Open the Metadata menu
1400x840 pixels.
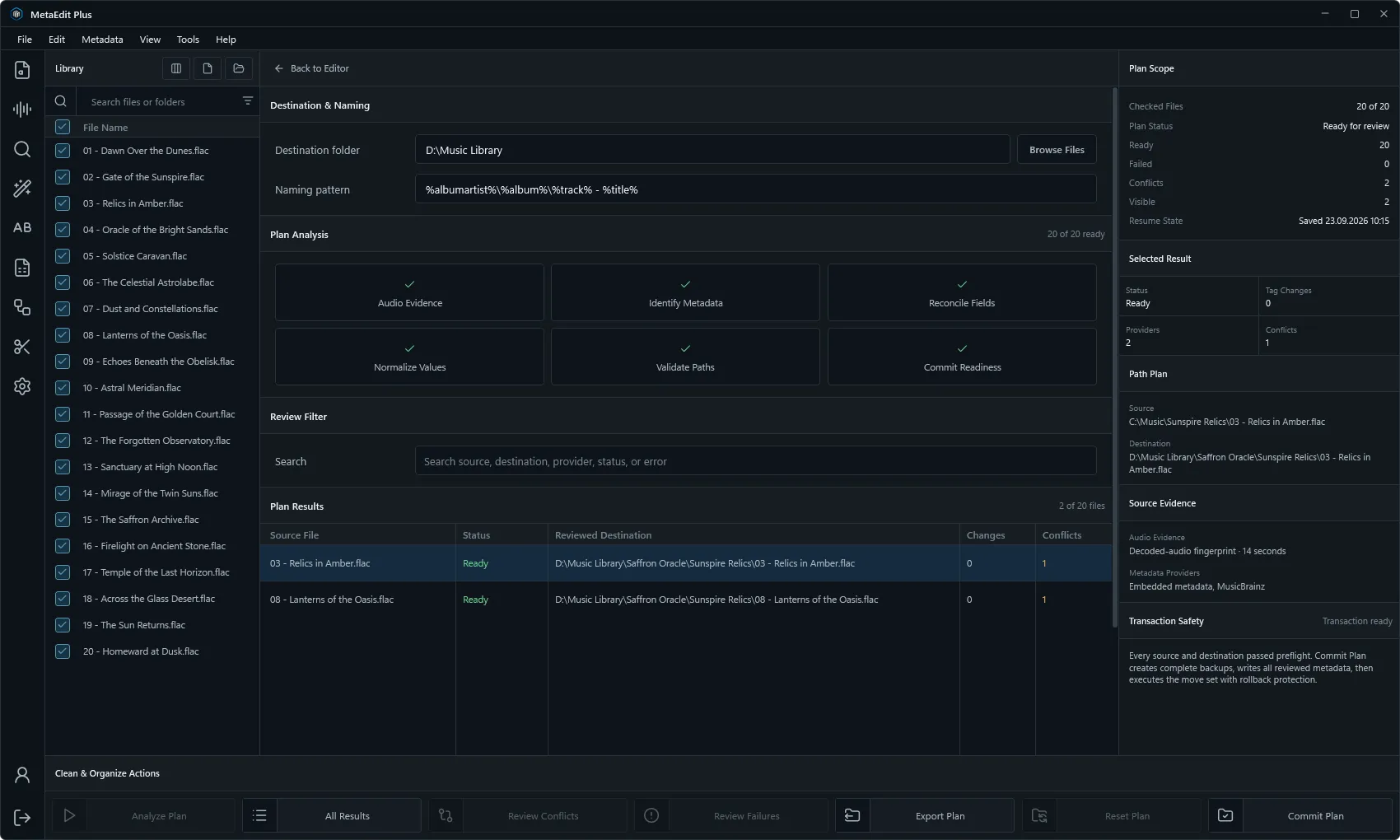click(x=102, y=39)
